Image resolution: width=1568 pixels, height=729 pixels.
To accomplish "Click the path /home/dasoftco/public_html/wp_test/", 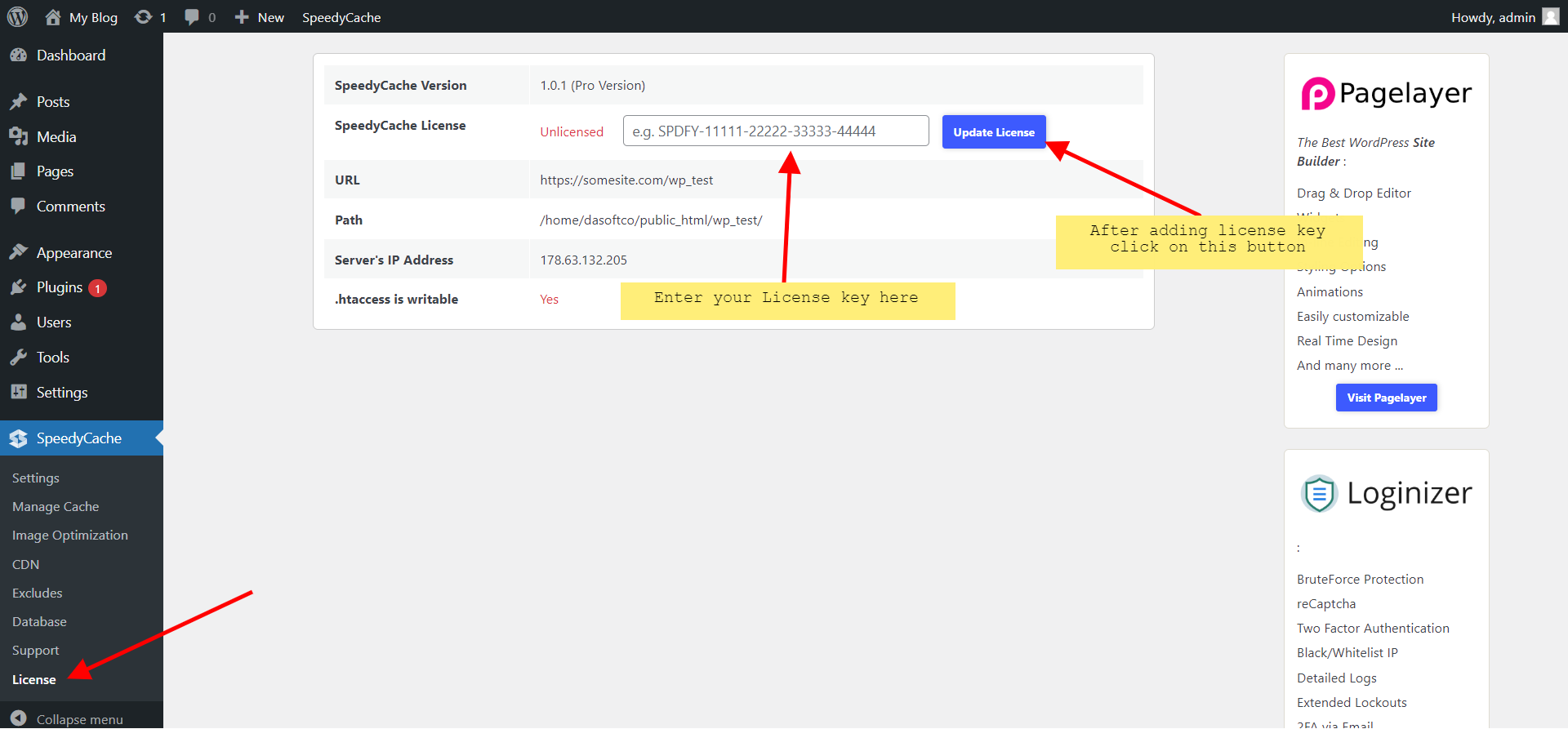I will click(651, 220).
